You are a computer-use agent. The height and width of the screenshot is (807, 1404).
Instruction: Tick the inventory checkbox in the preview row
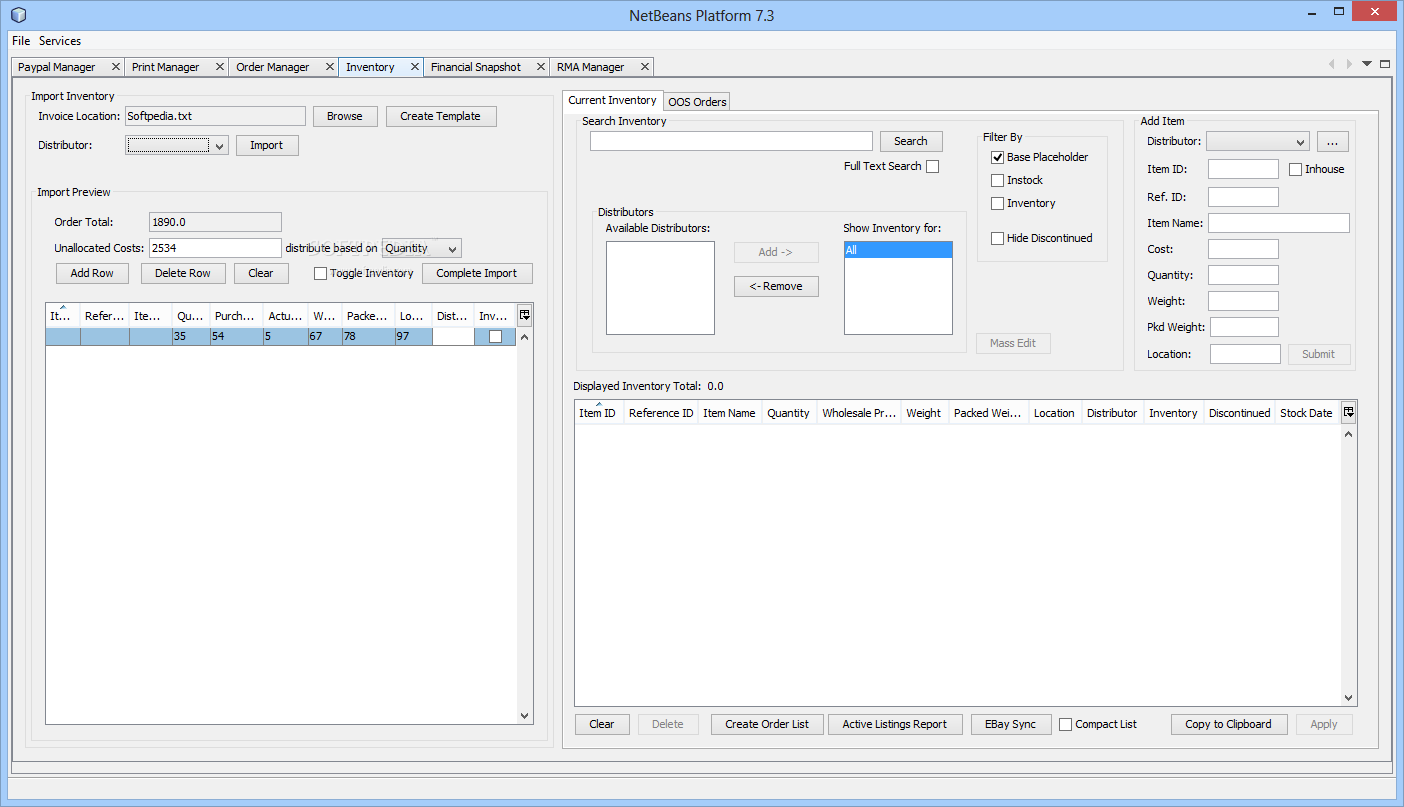click(x=495, y=337)
